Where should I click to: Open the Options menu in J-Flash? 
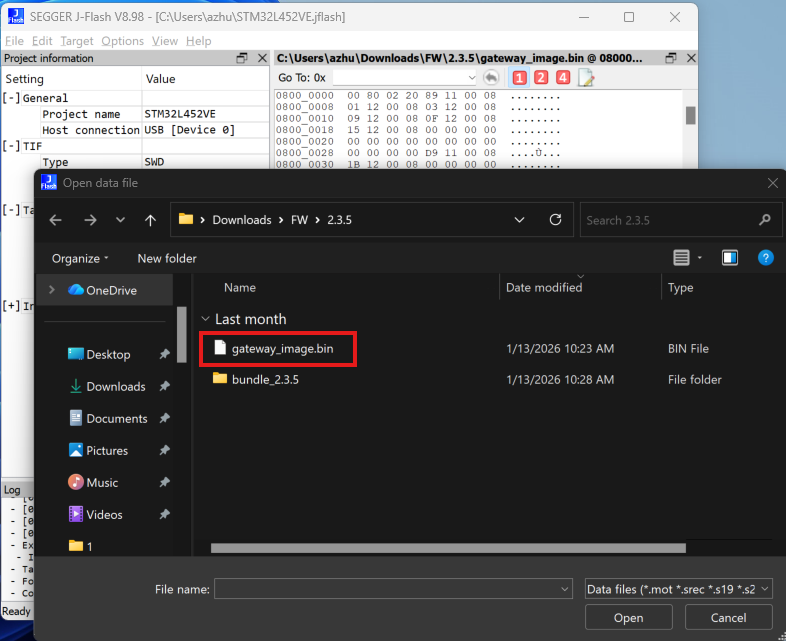click(x=122, y=41)
